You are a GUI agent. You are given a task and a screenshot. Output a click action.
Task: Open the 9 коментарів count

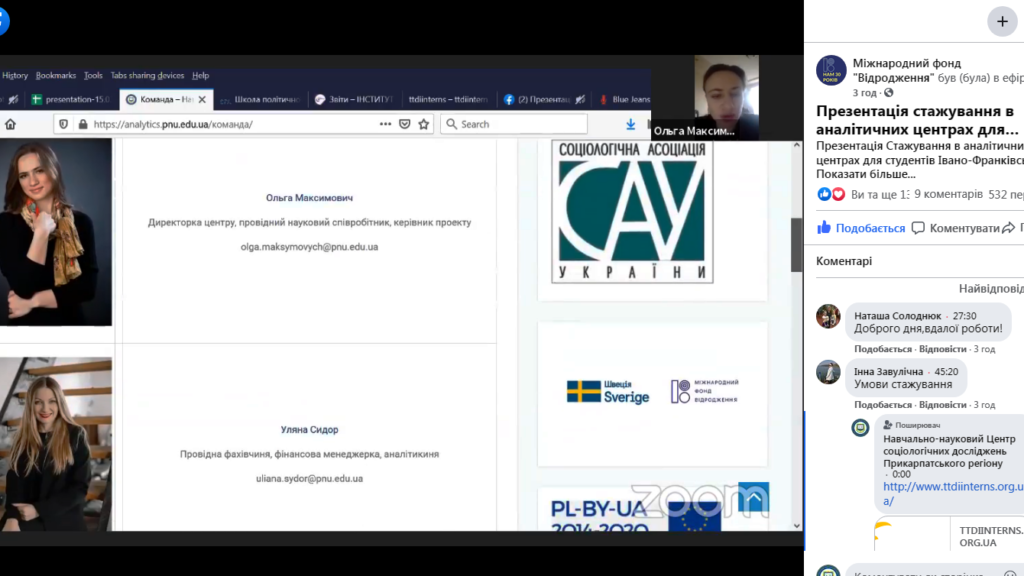948,194
